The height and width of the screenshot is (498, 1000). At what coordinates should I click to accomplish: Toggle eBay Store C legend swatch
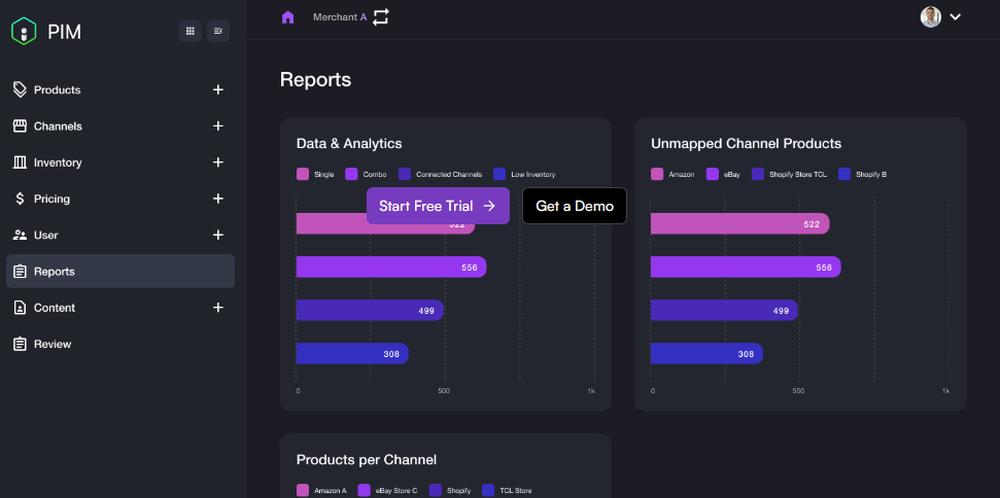tap(364, 490)
